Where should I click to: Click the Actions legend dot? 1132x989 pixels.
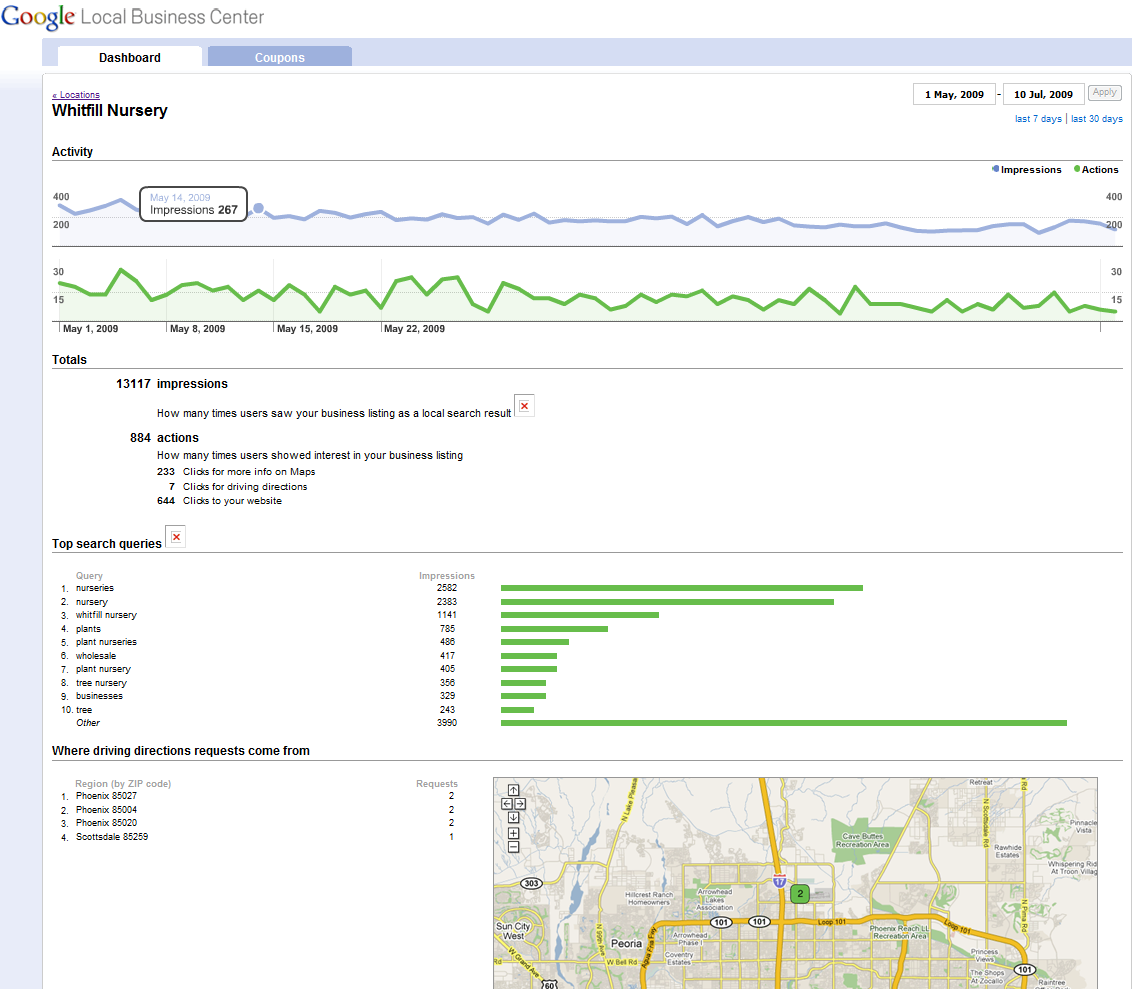[1077, 169]
